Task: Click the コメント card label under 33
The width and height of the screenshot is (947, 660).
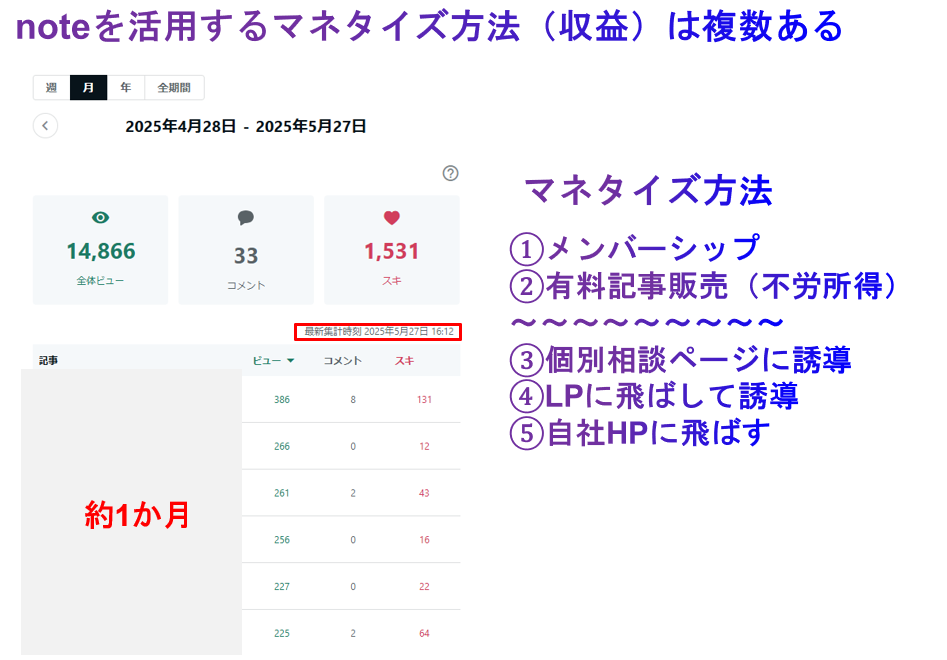Action: pyautogui.click(x=246, y=286)
